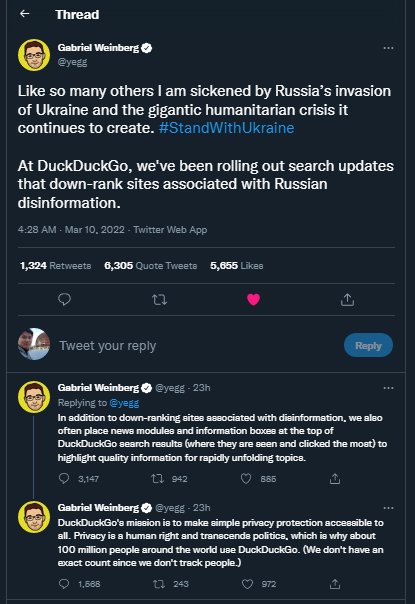This screenshot has height=604, width=415.
Task: Show the 5,655 Likes list
Action: click(237, 266)
